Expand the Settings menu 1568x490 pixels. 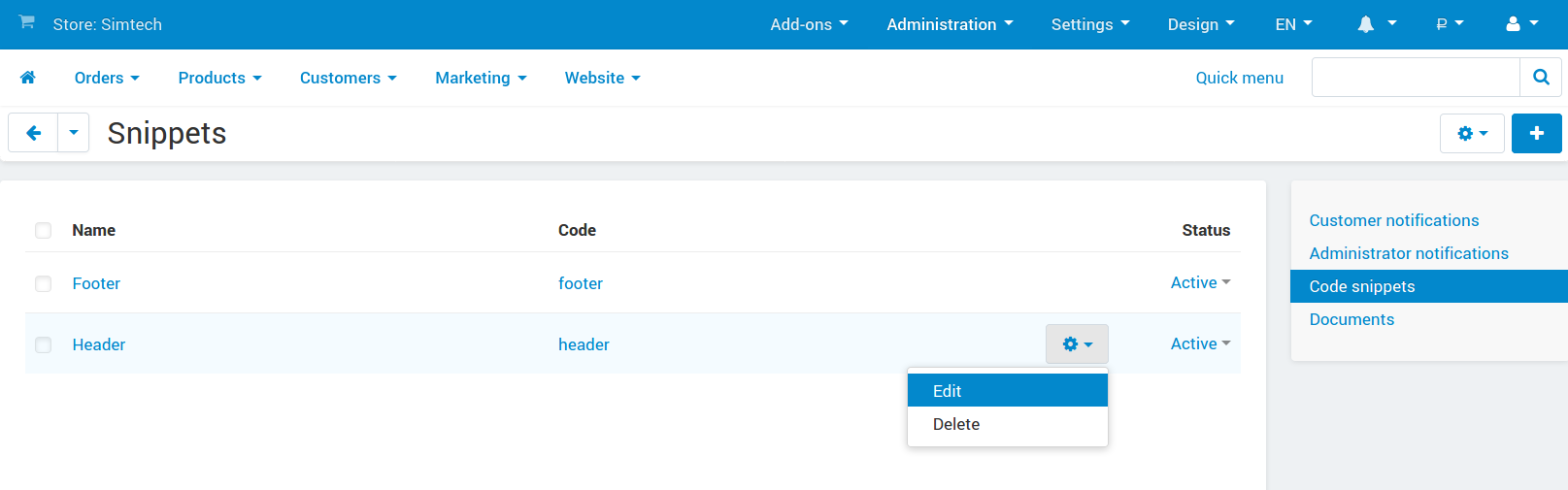[1090, 24]
